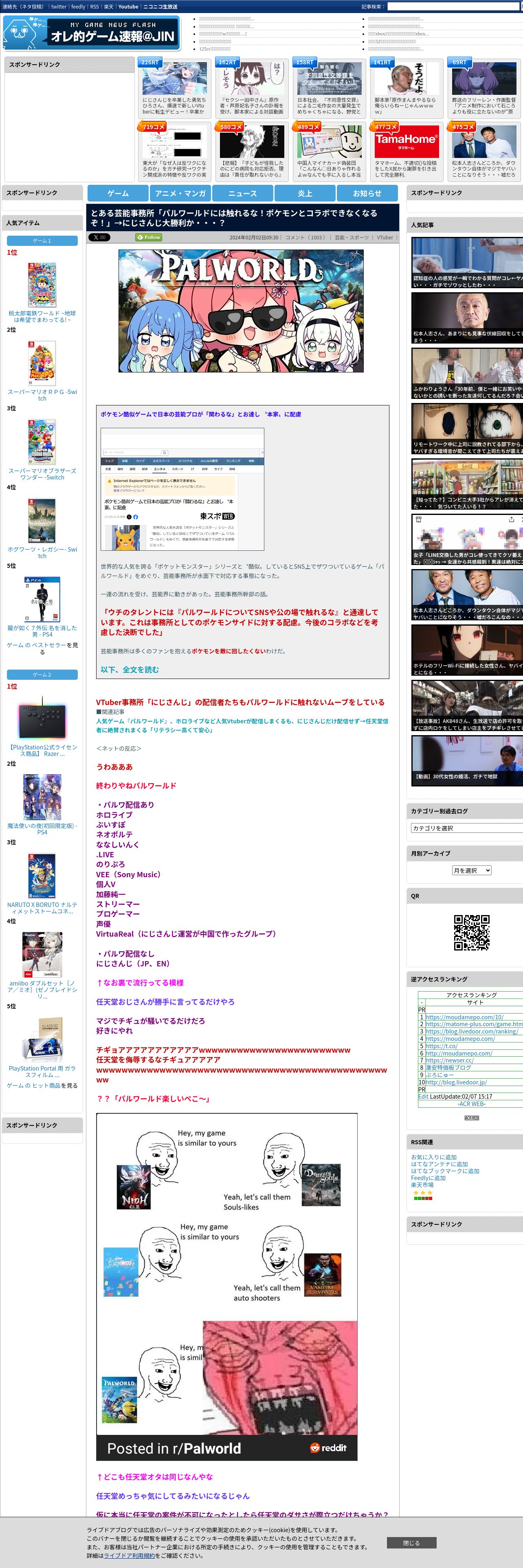This screenshot has width=523, height=1568.
Task: Open the 719コメ 東大 article thumbnail
Action: 174,141
